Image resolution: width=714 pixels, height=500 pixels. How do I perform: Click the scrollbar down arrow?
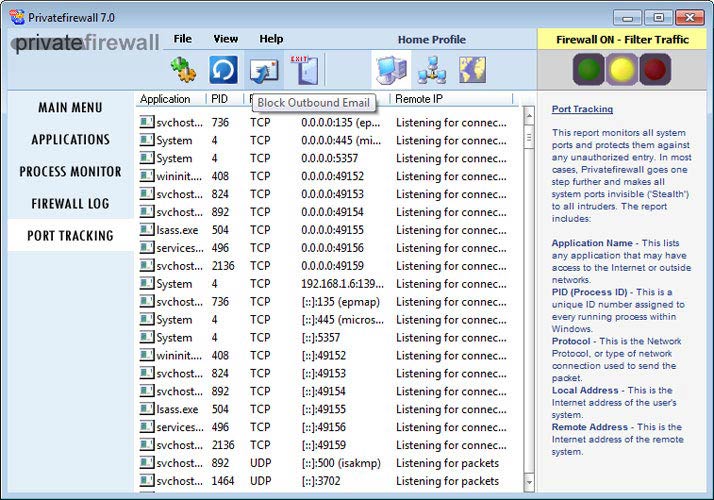coord(529,482)
